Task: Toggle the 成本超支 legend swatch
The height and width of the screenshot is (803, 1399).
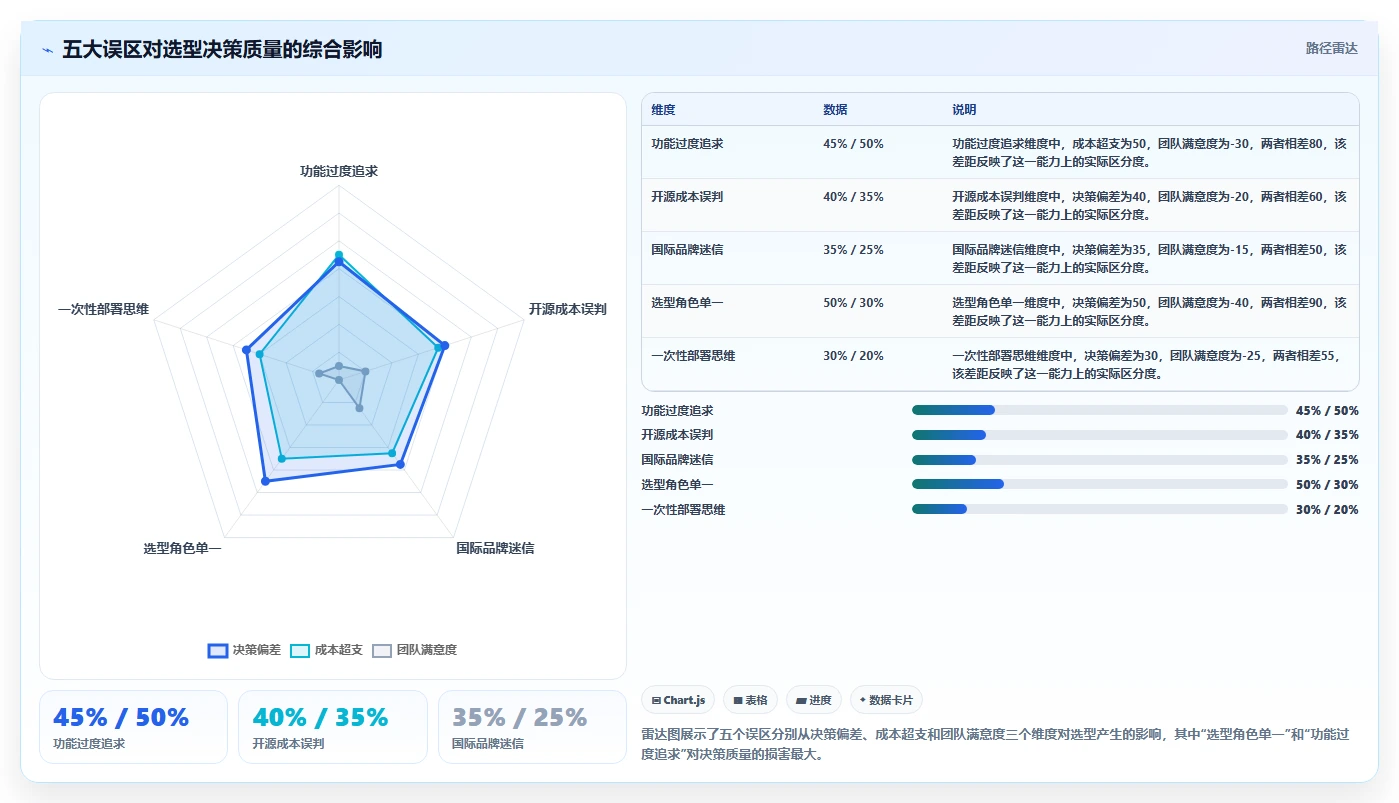Action: click(300, 650)
